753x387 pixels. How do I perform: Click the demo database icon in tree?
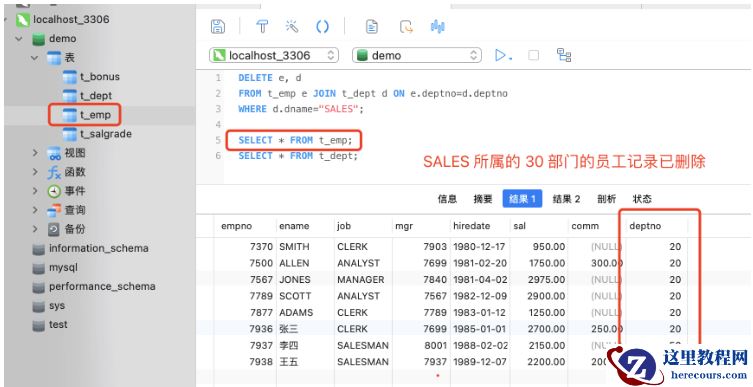38,39
